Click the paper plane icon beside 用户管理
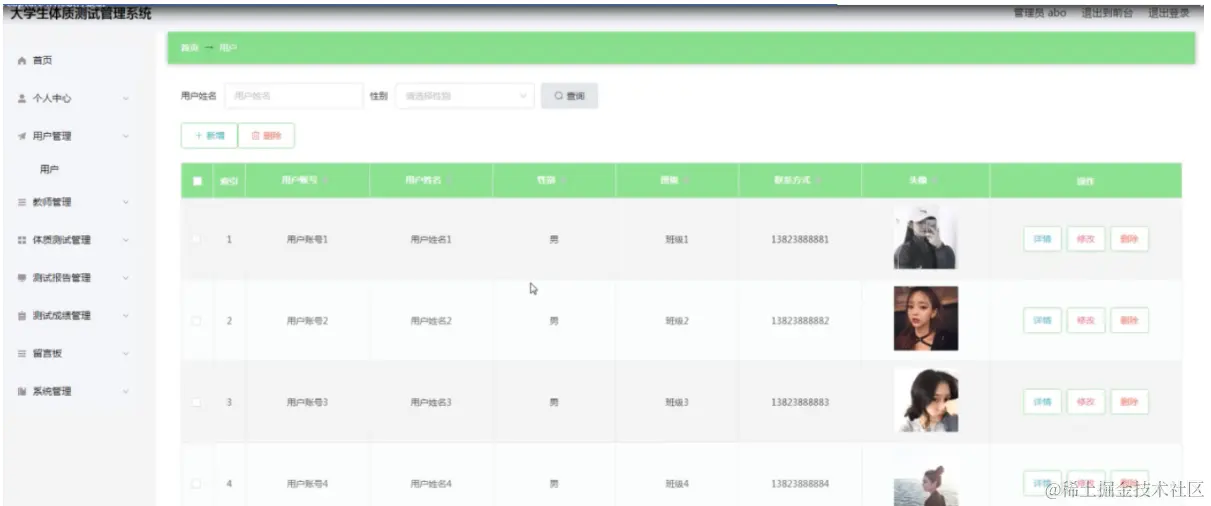Image resolution: width=1211 pixels, height=506 pixels. tap(22, 136)
